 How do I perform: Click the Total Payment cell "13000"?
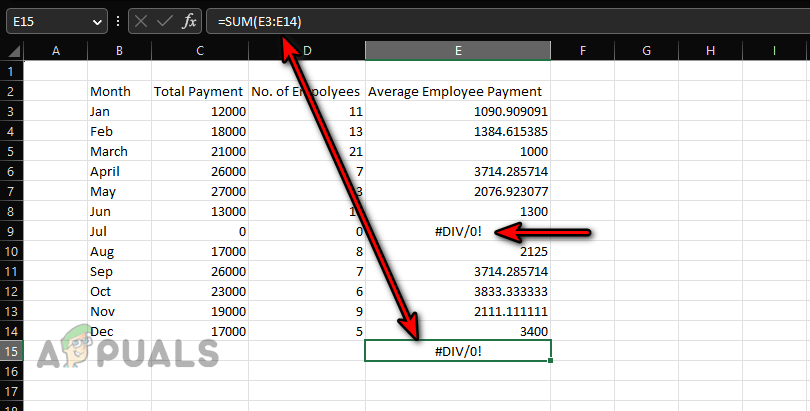(200, 211)
